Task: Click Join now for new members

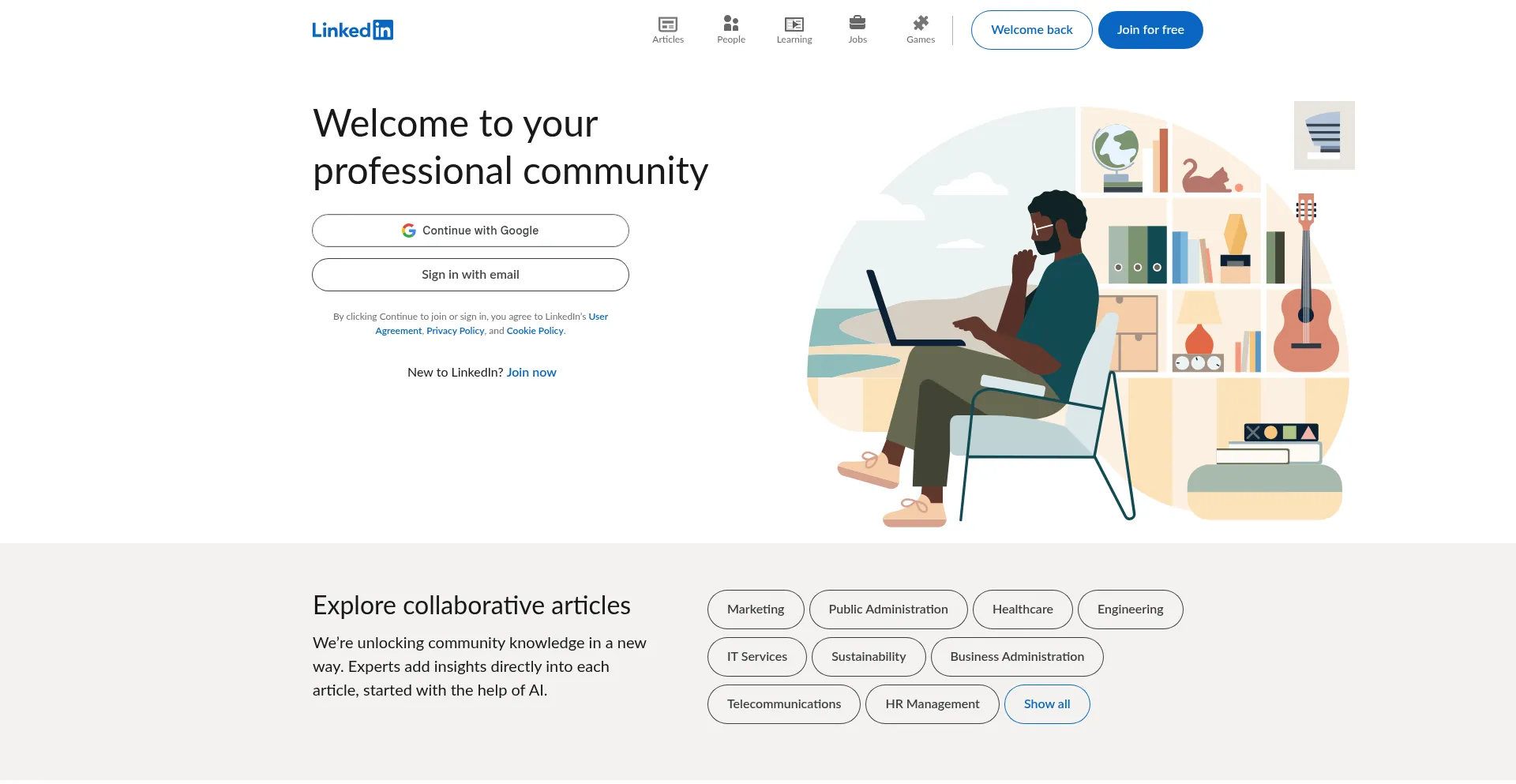Action: click(531, 372)
